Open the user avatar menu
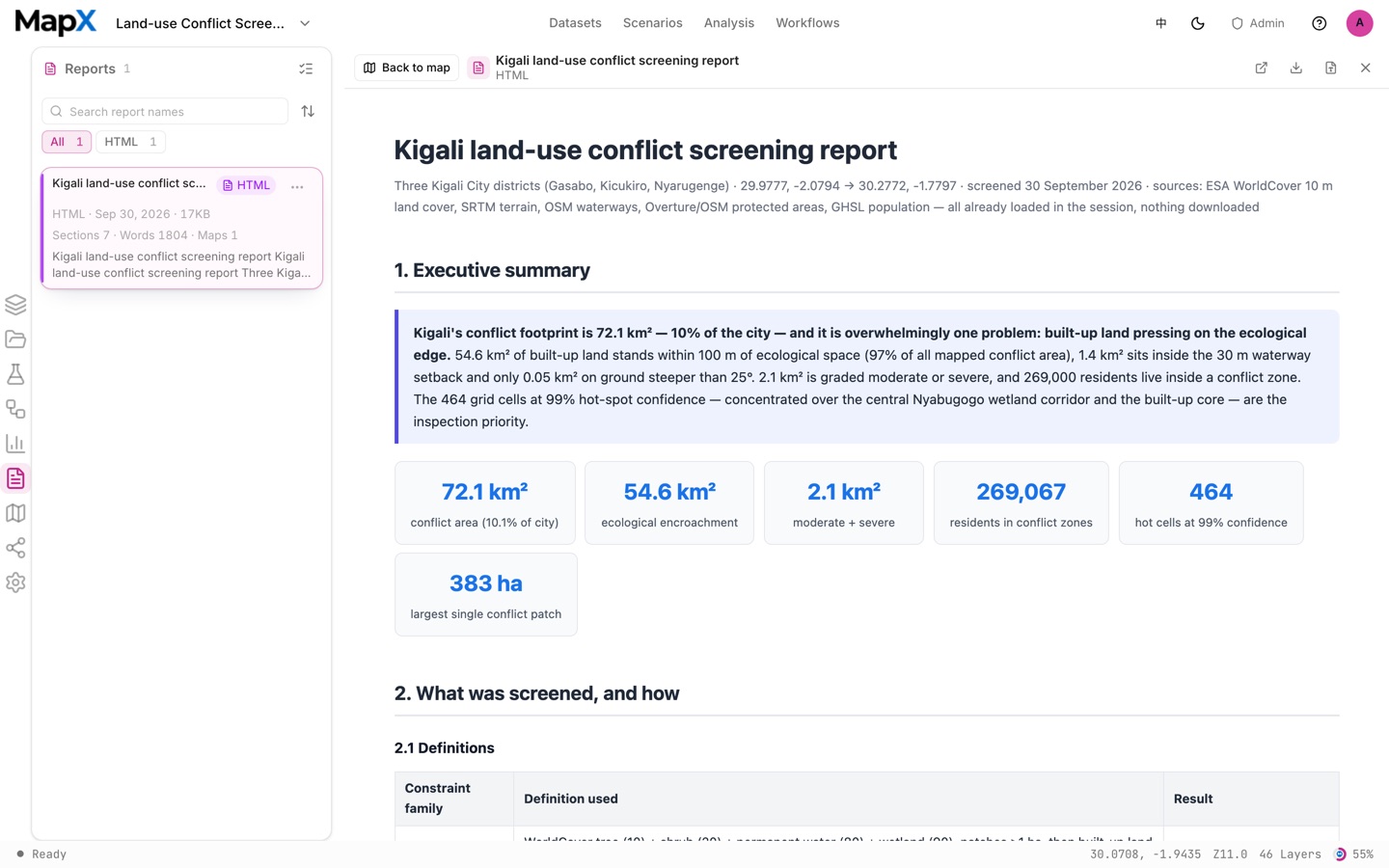Image resolution: width=1389 pixels, height=868 pixels. point(1359,23)
